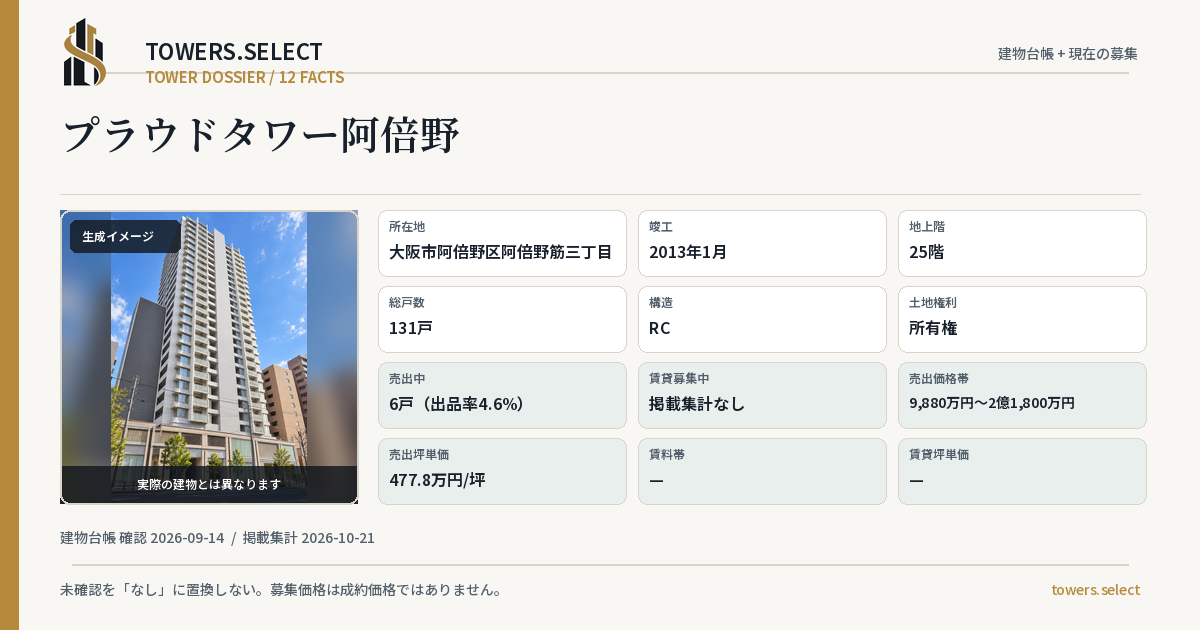Click the 賃貸坪単価 card
Viewport: 1200px width, 630px height.
[1022, 471]
